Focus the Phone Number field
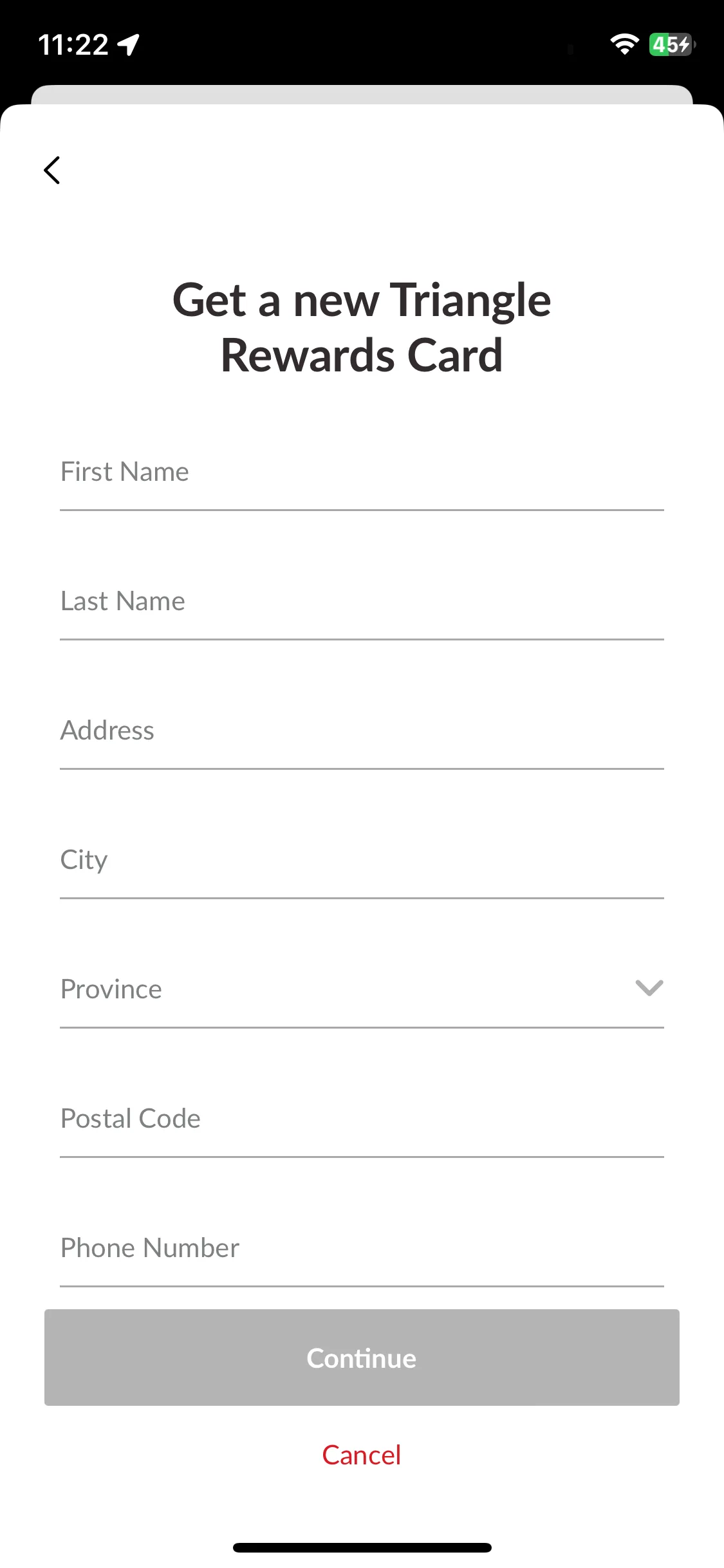Image resolution: width=724 pixels, height=1568 pixels. pyautogui.click(x=362, y=1248)
